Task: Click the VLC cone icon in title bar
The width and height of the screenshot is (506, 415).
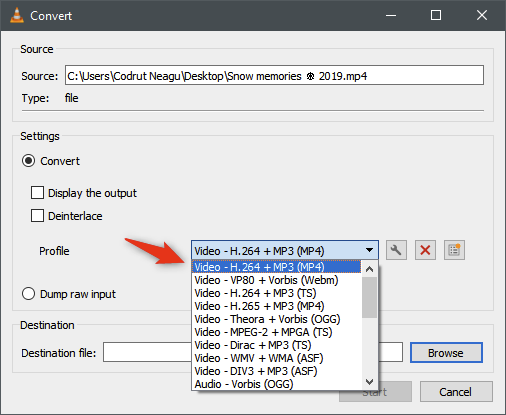Action: (x=17, y=15)
